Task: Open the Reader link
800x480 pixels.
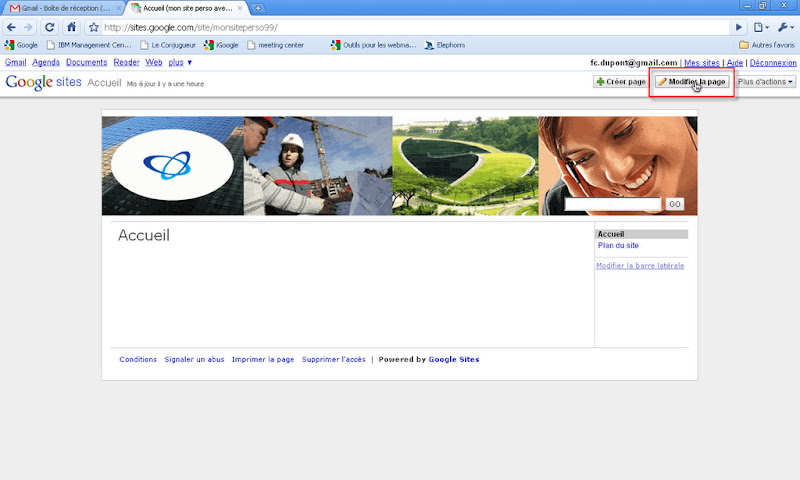Action: 127,62
